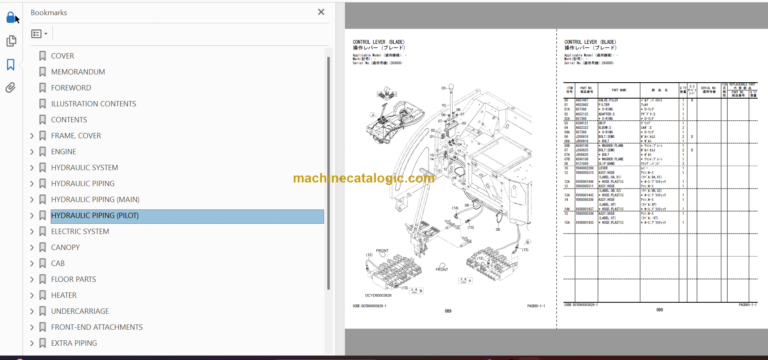Click bookmark icon next to CANOPY
Screen dimensions: 768x360
(x=43, y=247)
